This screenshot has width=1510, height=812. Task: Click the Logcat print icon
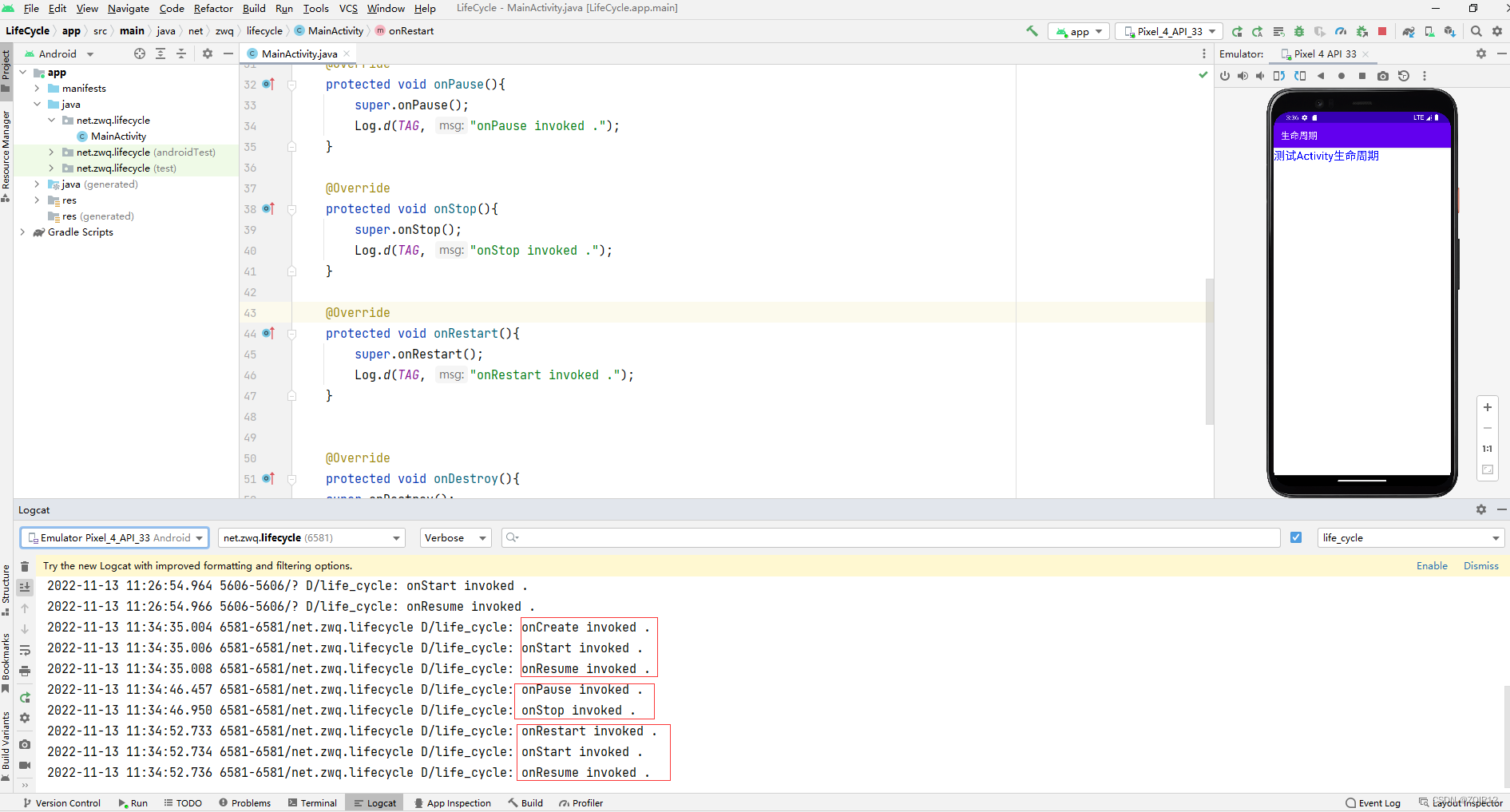pyautogui.click(x=25, y=671)
